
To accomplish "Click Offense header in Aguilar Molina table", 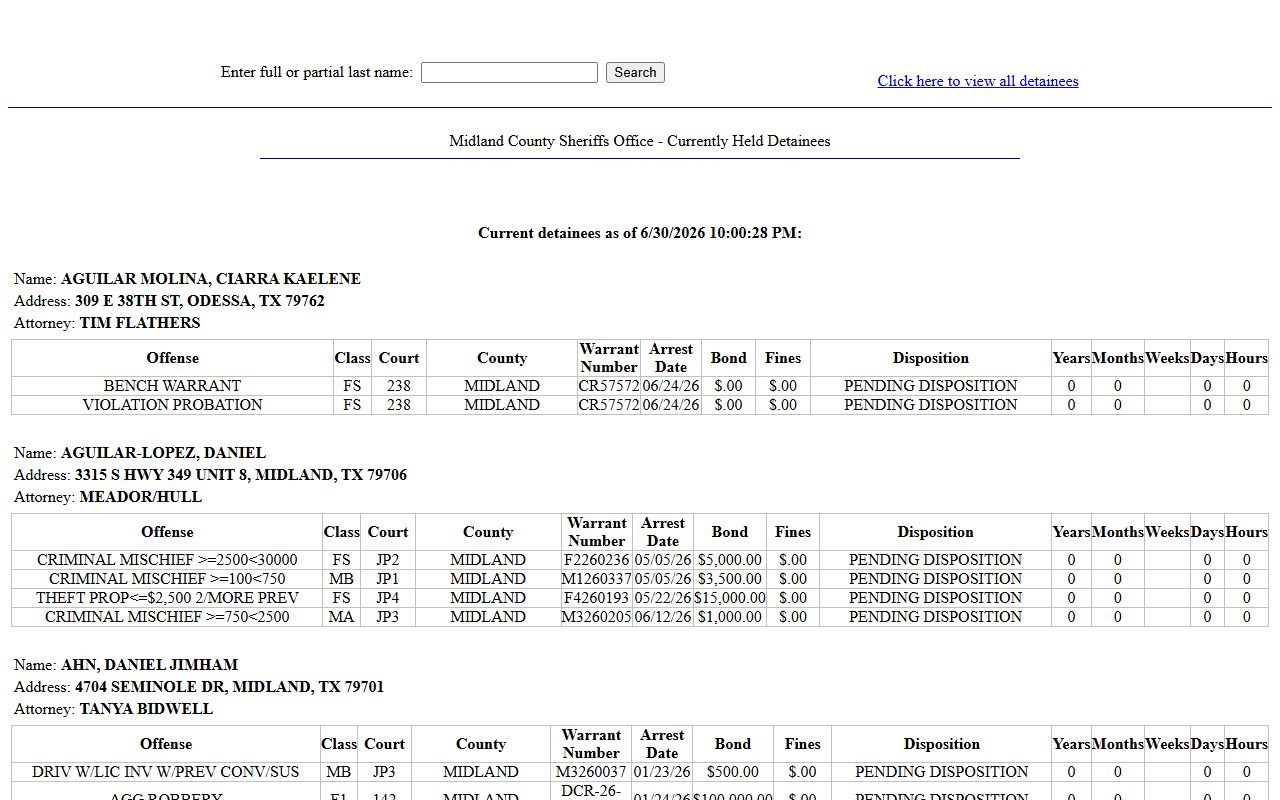I will (x=172, y=358).
